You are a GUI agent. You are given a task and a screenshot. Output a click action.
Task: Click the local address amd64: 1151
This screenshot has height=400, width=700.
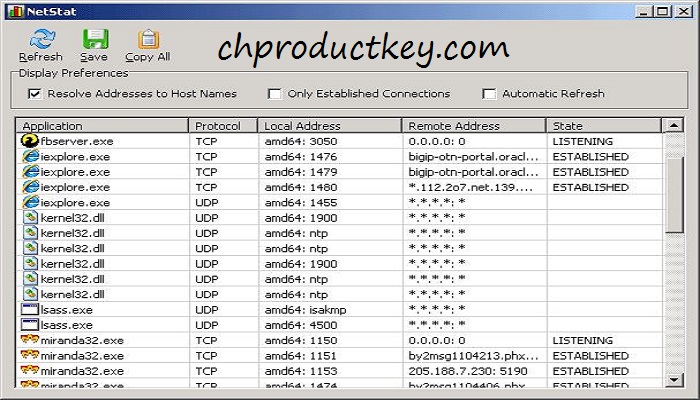pos(300,356)
